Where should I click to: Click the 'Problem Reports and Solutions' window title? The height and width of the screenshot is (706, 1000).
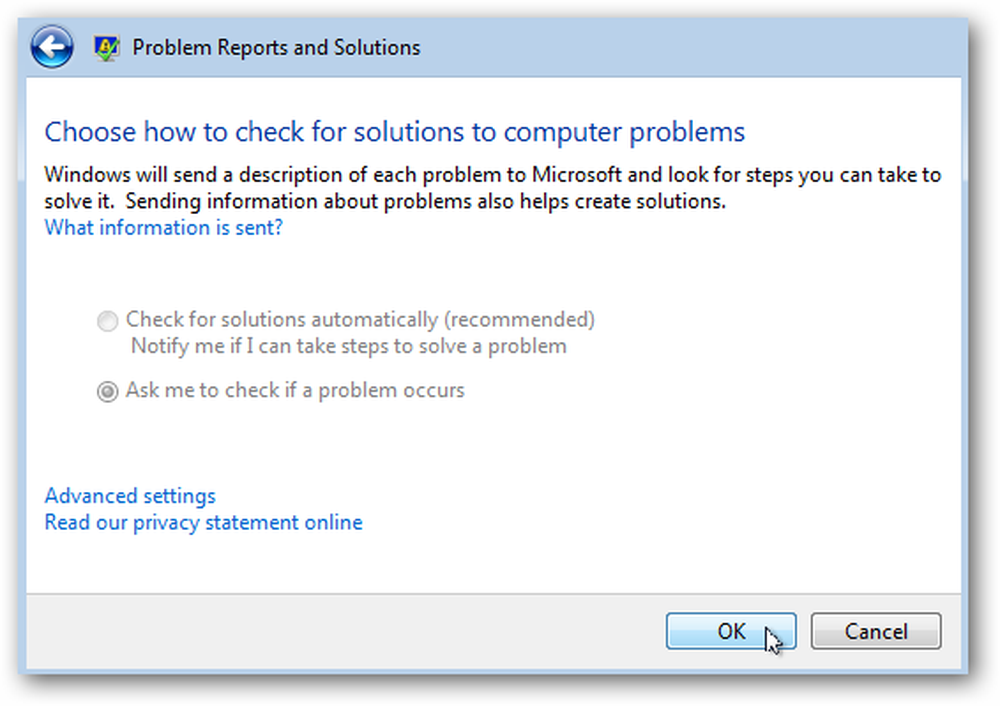[x=276, y=48]
